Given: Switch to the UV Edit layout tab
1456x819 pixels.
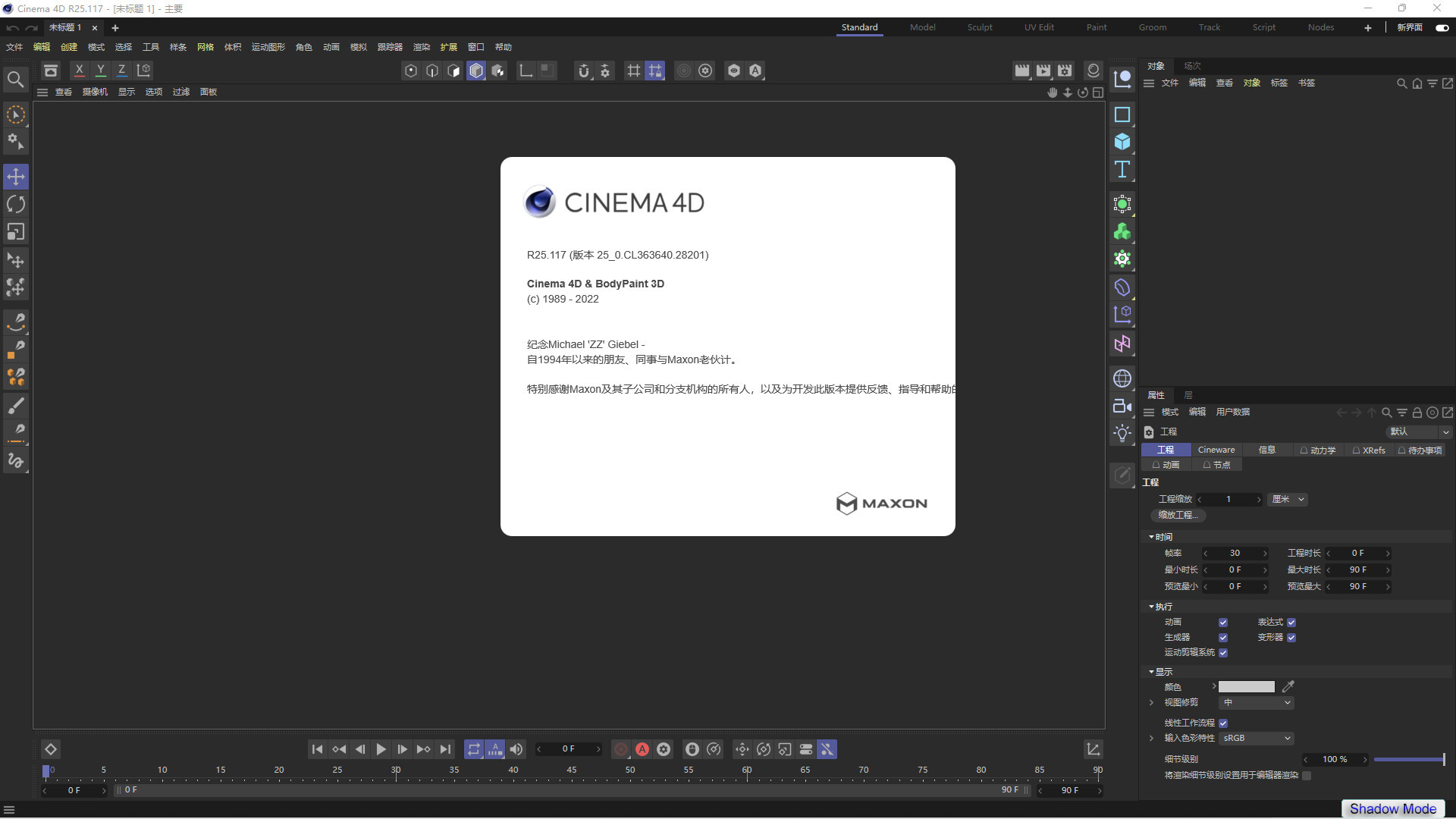Looking at the screenshot, I should click(x=1039, y=27).
